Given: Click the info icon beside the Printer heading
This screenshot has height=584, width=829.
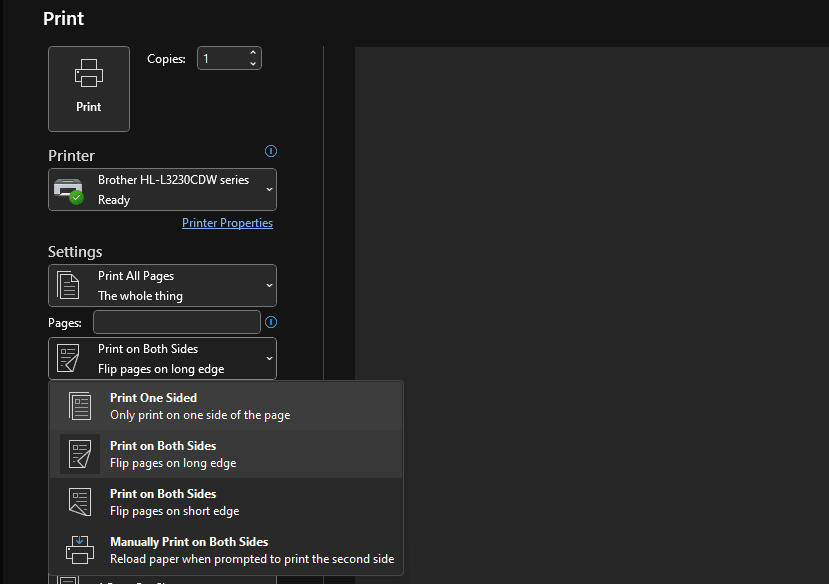Looking at the screenshot, I should coord(270,152).
